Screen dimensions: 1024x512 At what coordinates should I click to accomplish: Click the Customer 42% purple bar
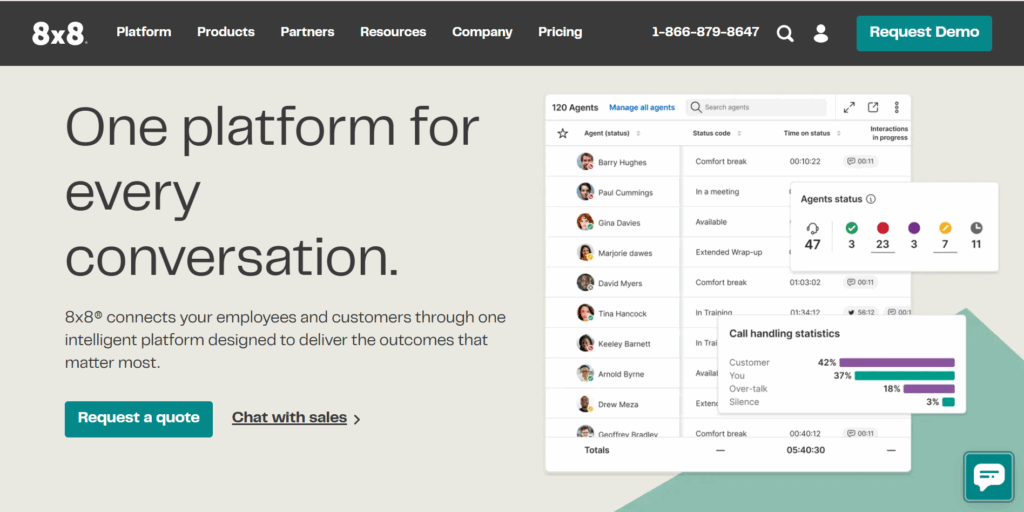[897, 362]
